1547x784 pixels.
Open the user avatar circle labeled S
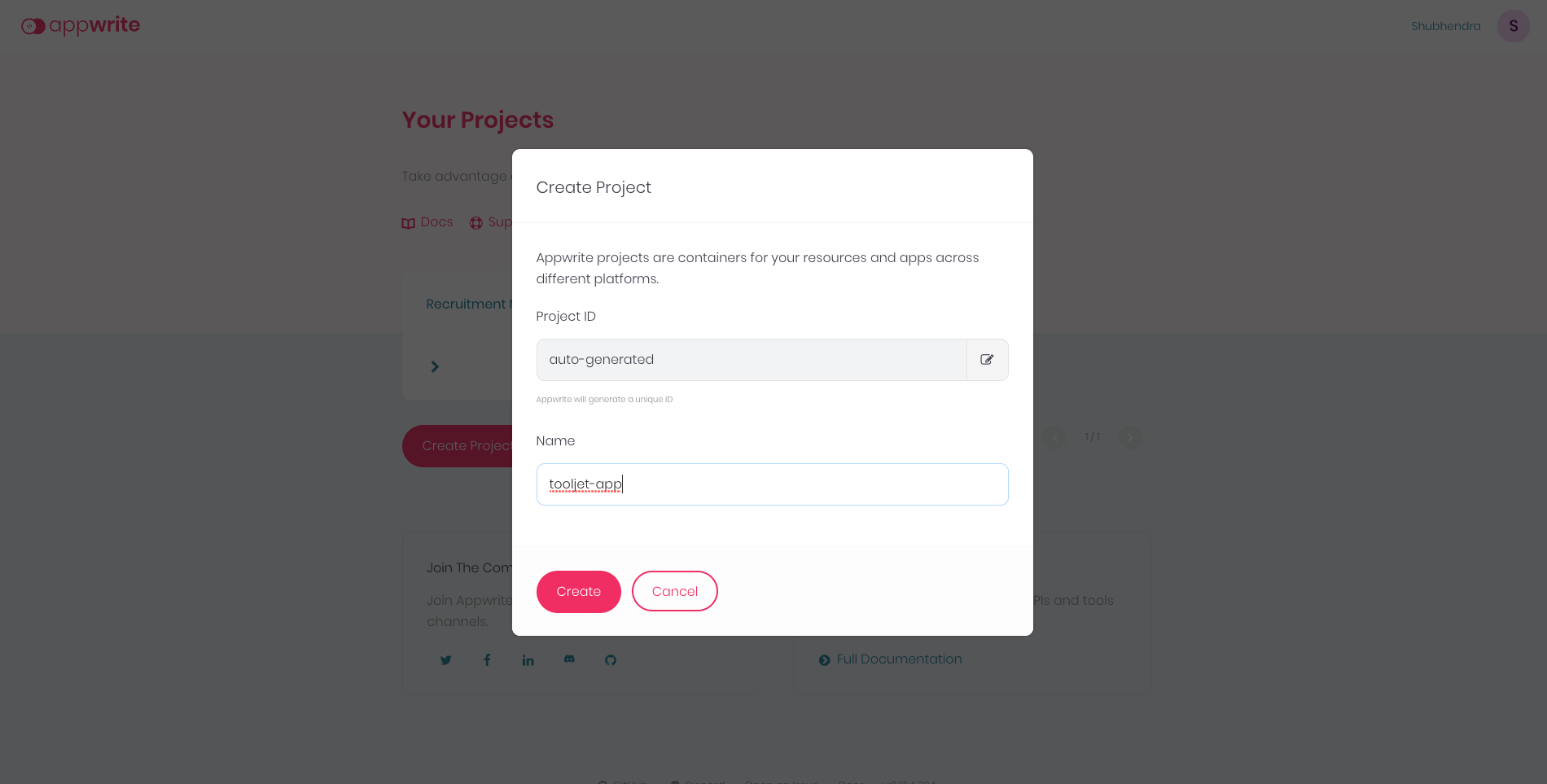1513,25
